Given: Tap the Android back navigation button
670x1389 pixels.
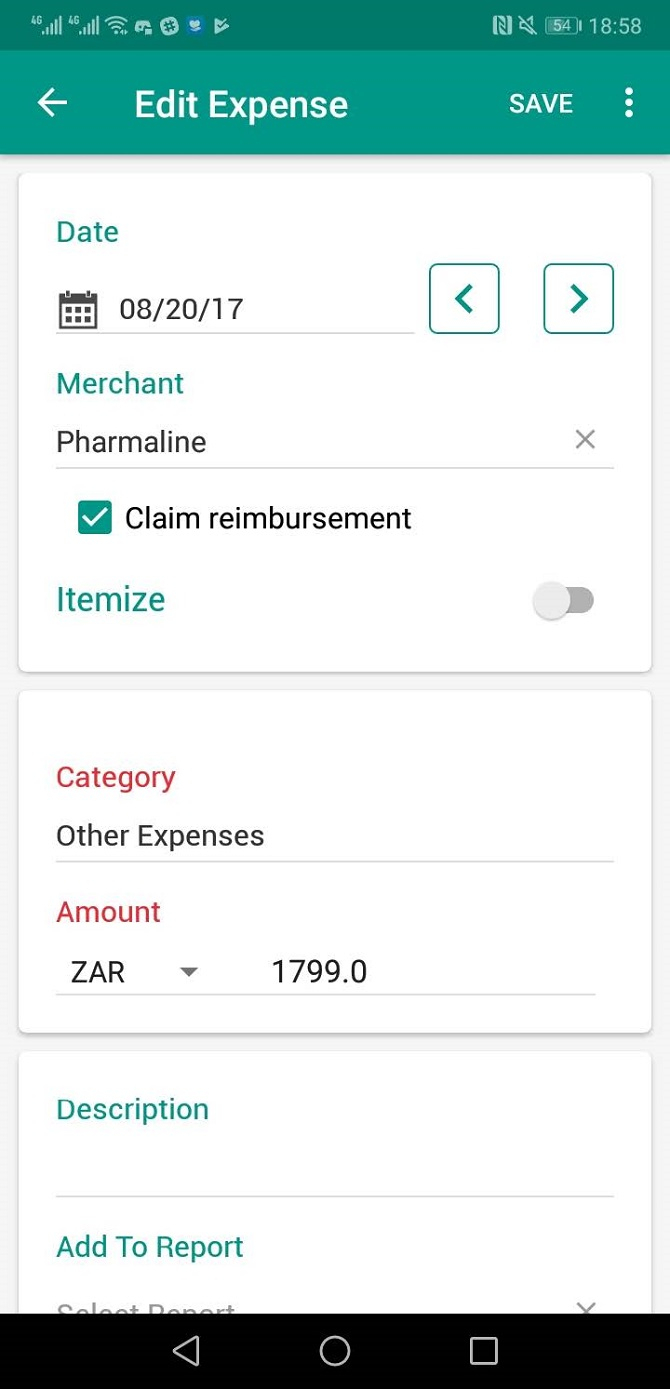Looking at the screenshot, I should tap(186, 1350).
